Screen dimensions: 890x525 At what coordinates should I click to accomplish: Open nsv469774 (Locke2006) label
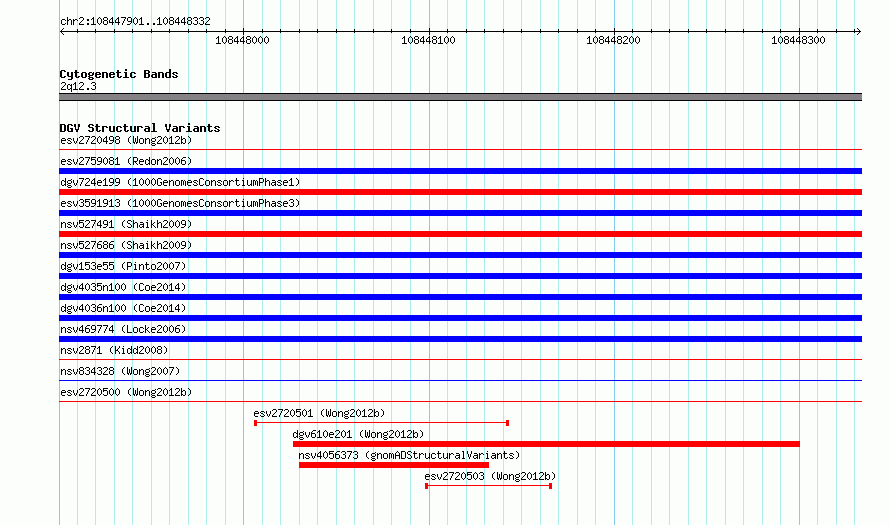tap(123, 329)
